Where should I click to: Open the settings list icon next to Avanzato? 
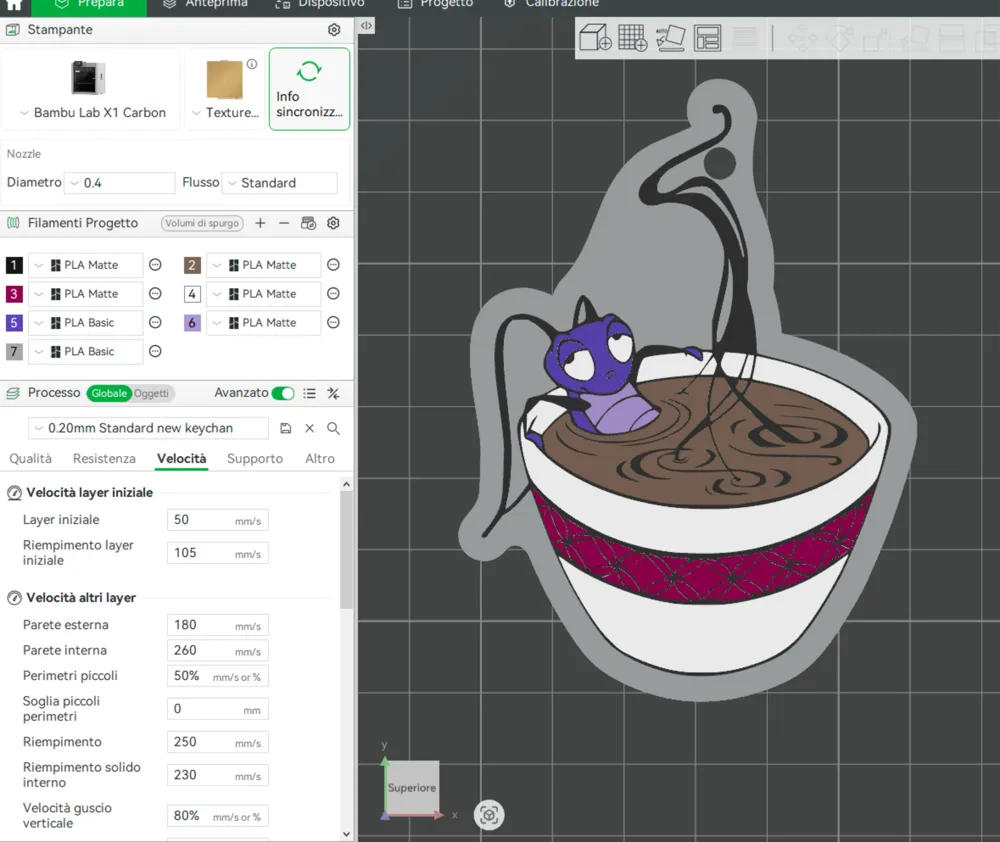(309, 393)
